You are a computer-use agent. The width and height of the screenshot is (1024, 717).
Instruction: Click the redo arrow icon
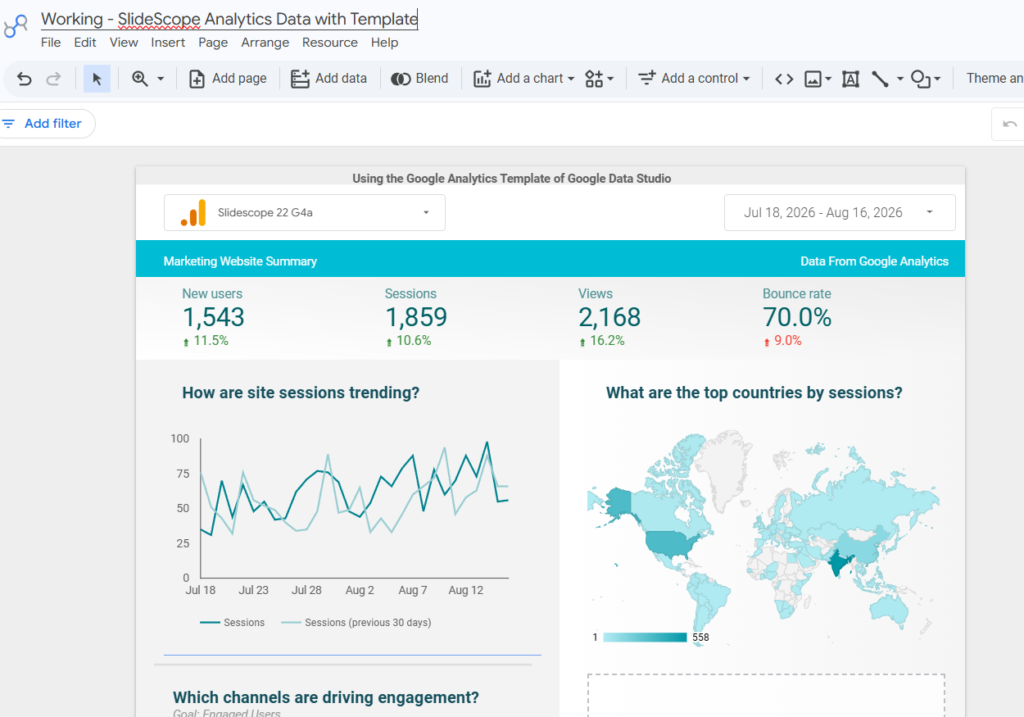click(54, 79)
